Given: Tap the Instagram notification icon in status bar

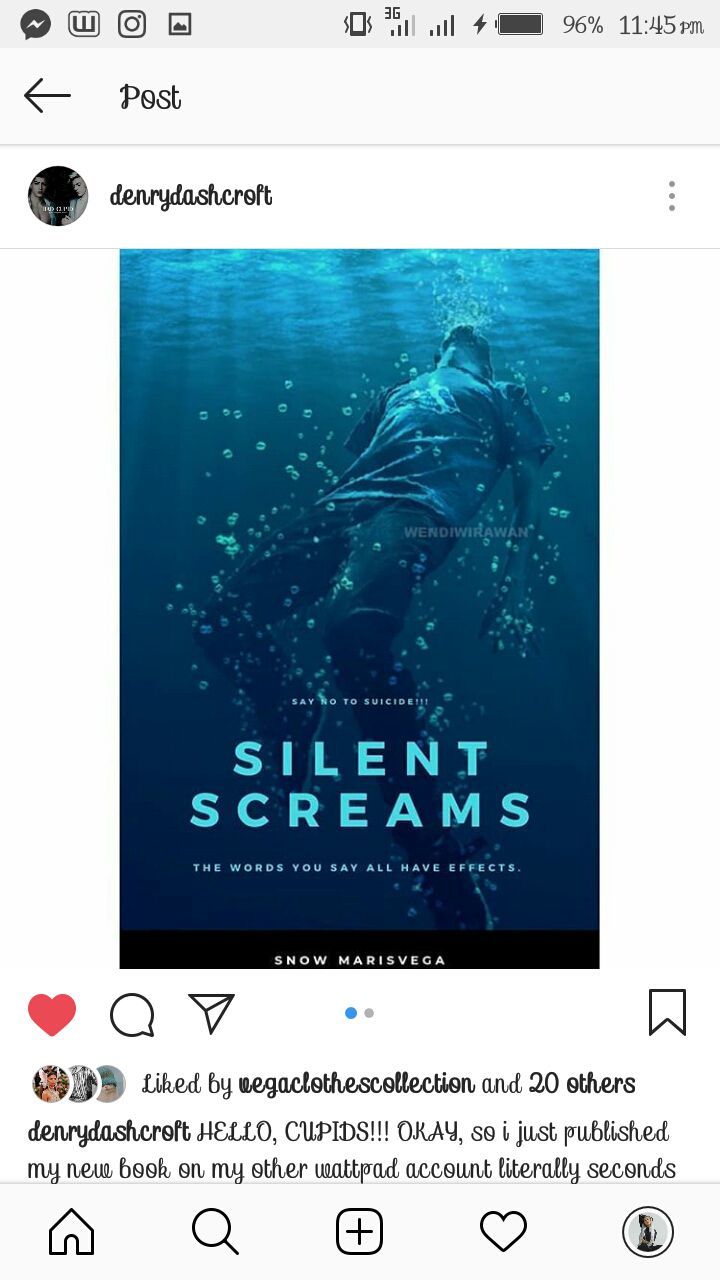Looking at the screenshot, I should [x=132, y=24].
